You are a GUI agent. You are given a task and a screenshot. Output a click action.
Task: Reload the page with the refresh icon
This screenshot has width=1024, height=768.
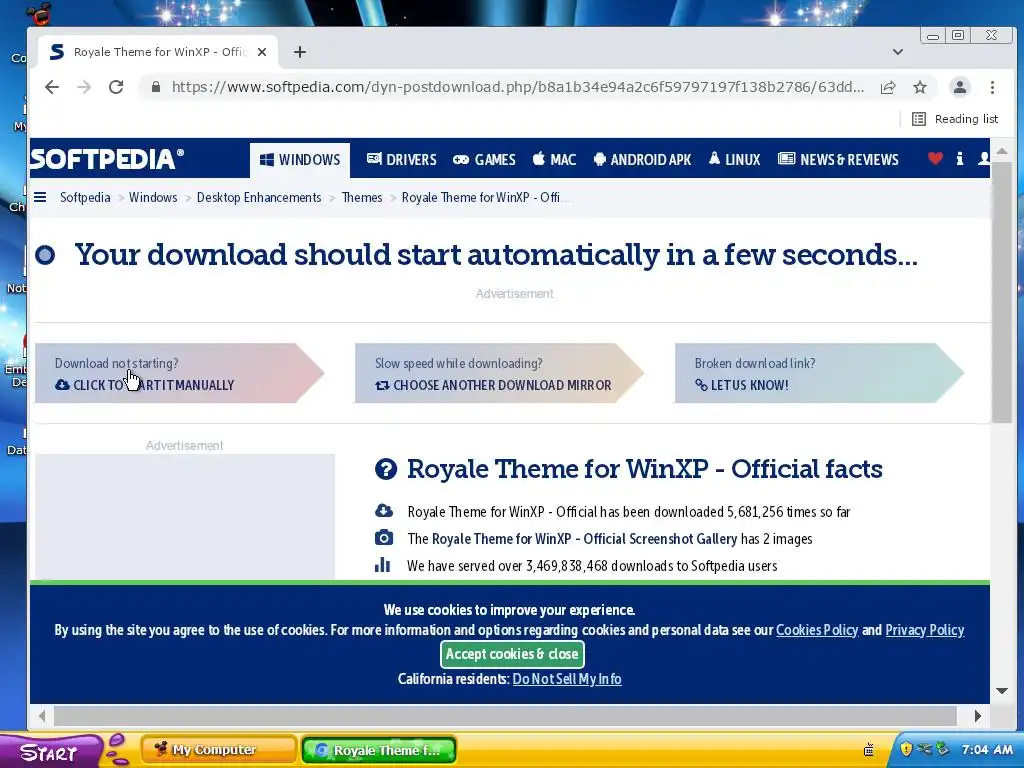pos(116,87)
